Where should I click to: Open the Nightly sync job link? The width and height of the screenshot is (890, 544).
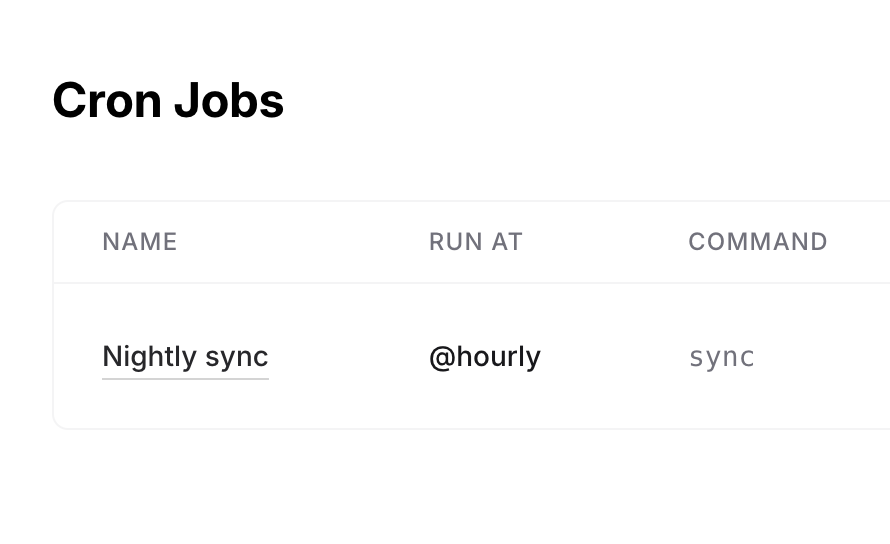pyautogui.click(x=185, y=357)
